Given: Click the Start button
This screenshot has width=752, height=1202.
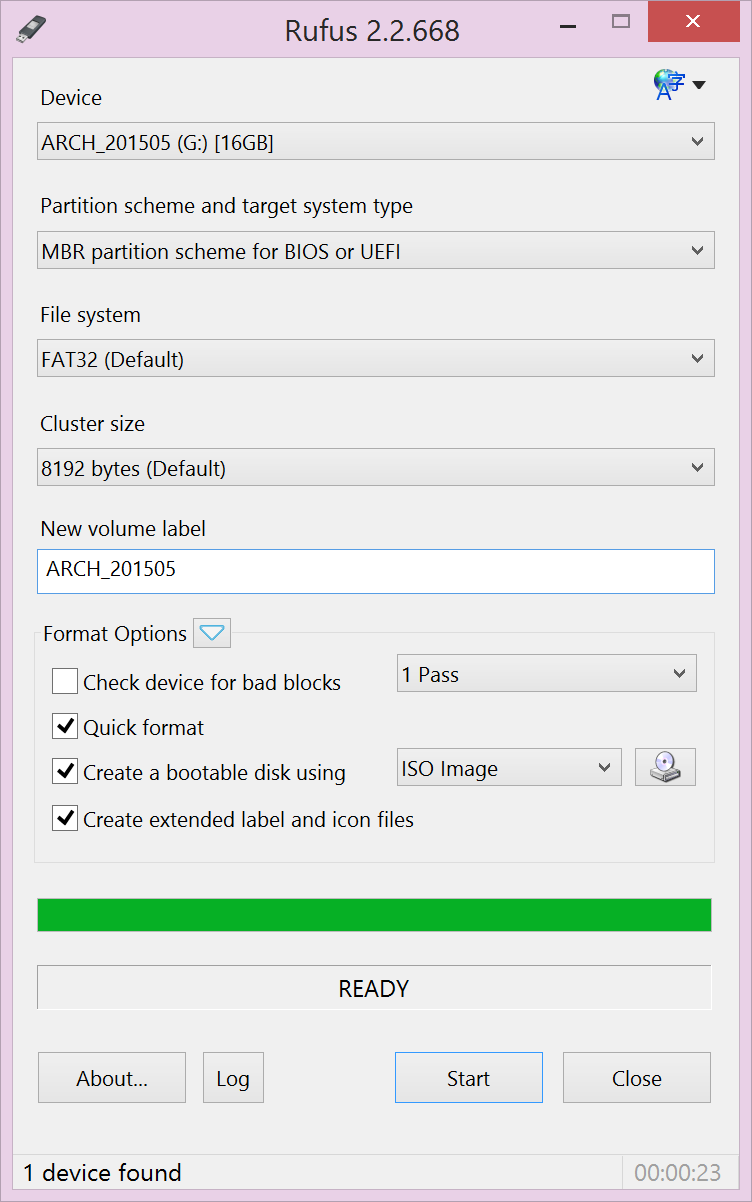Looking at the screenshot, I should tap(469, 1078).
